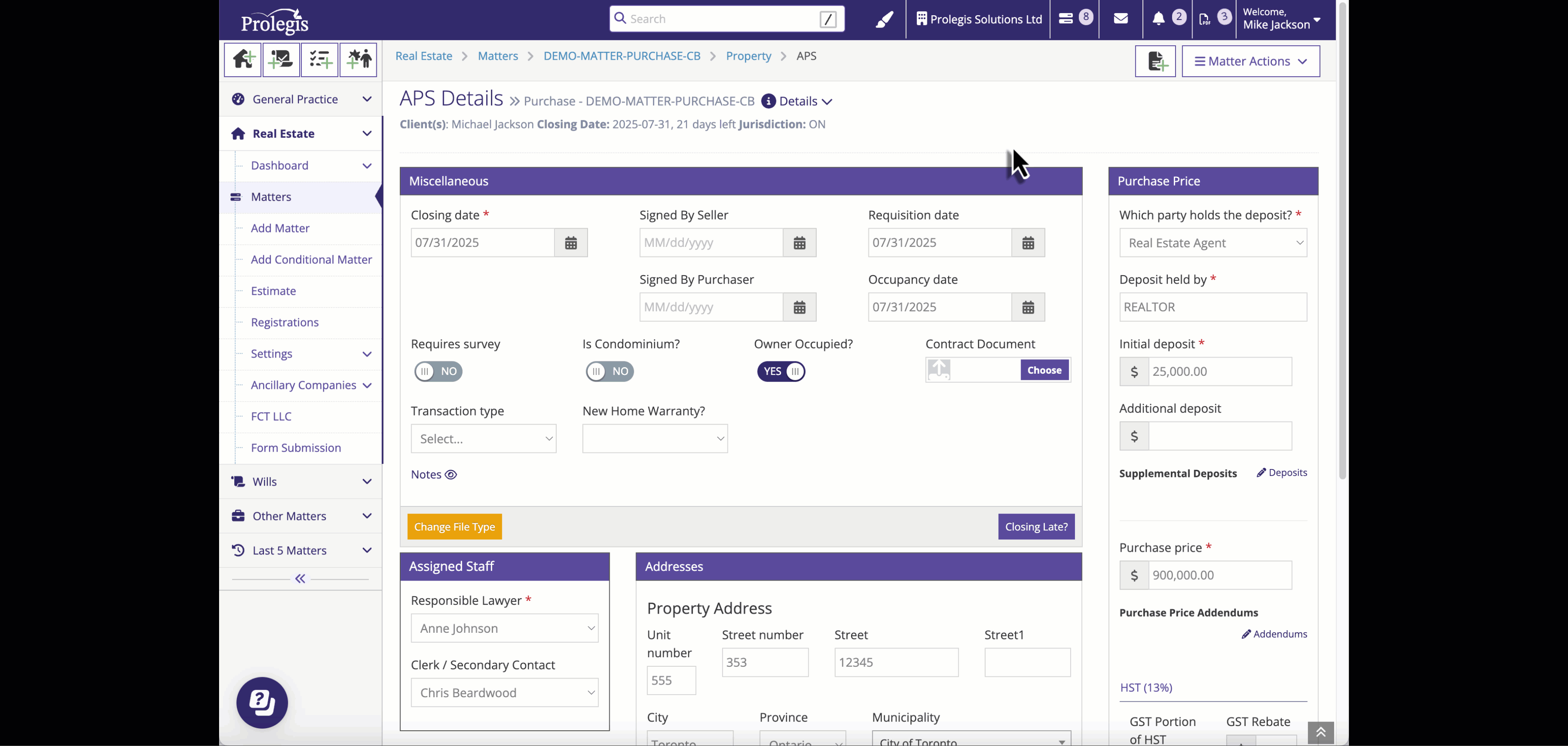Click the paintbrush theme icon in header
1568x746 pixels.
click(x=884, y=20)
